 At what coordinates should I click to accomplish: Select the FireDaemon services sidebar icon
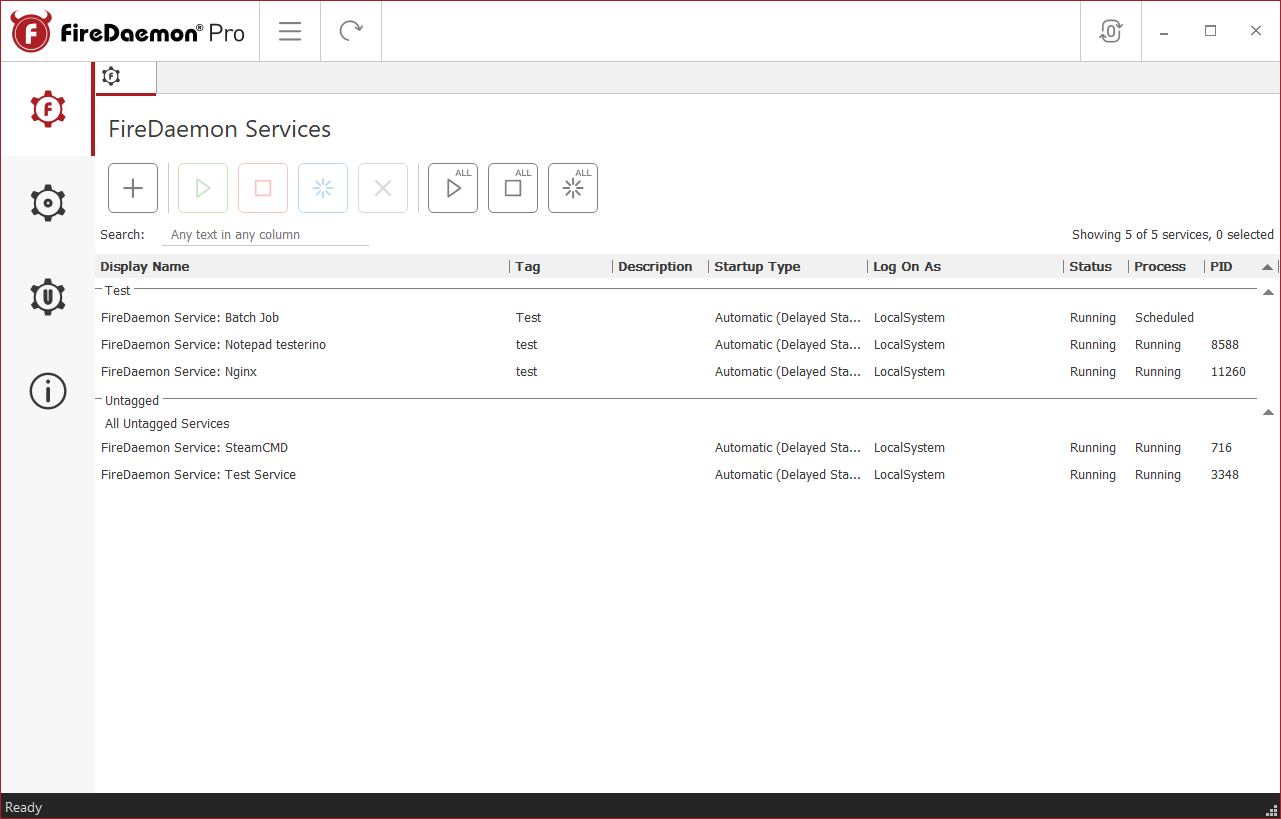click(47, 109)
